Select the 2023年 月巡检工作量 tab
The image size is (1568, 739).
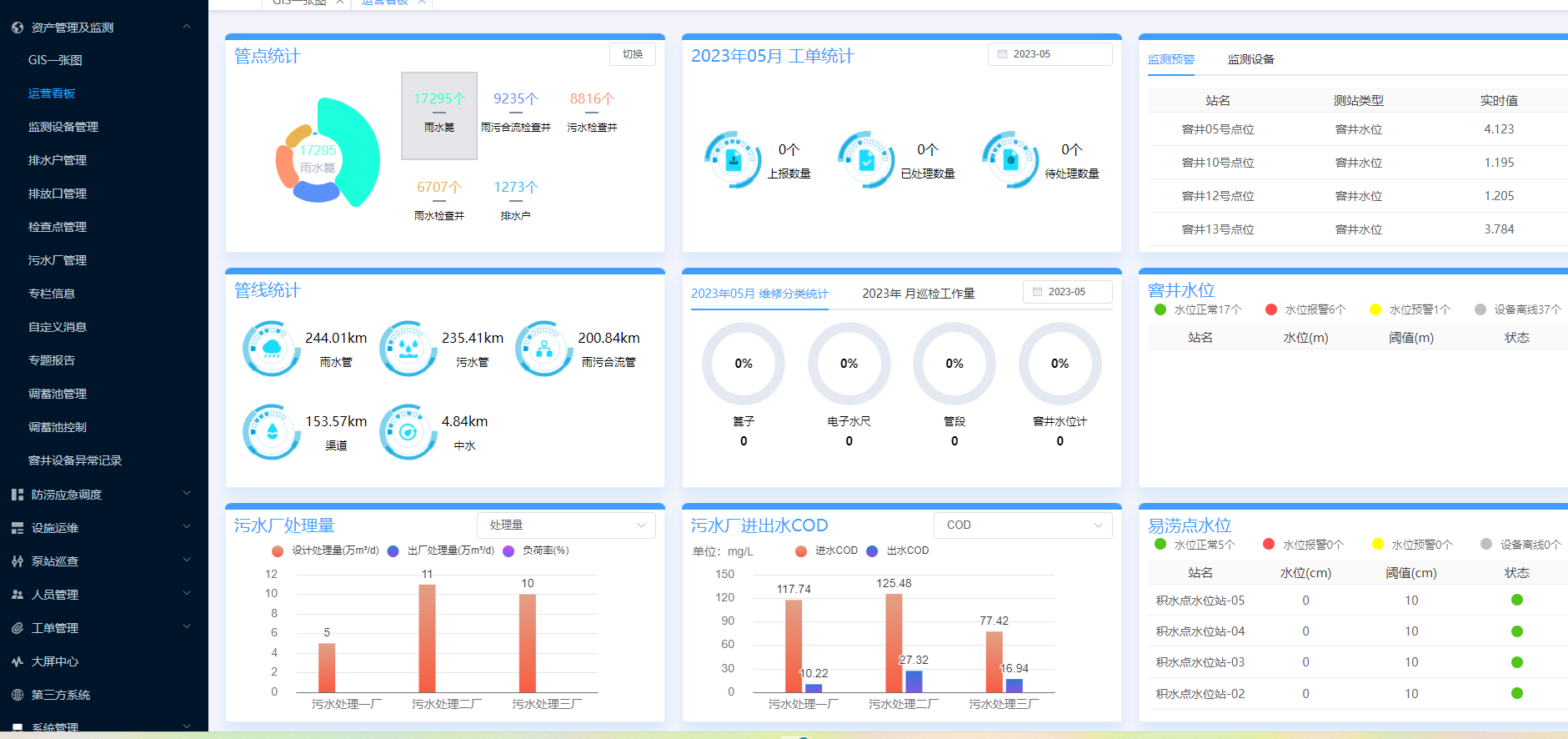click(919, 294)
